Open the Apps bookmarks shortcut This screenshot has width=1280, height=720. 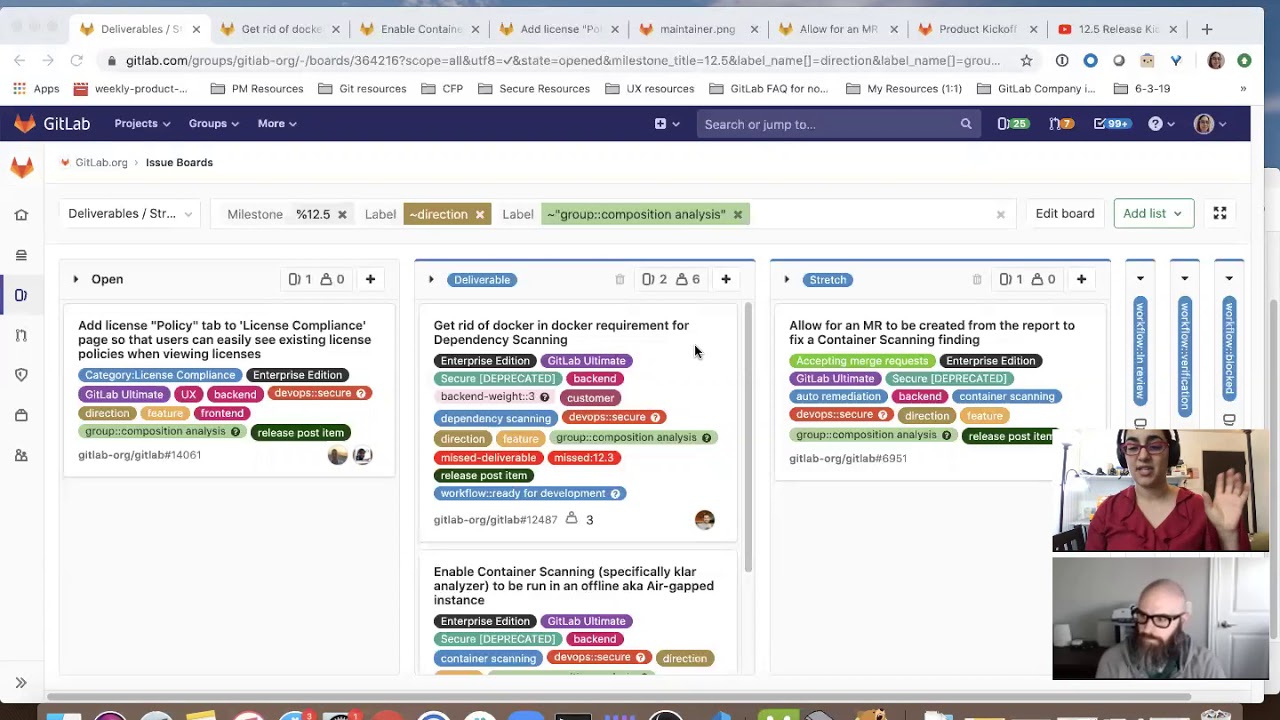tap(37, 89)
